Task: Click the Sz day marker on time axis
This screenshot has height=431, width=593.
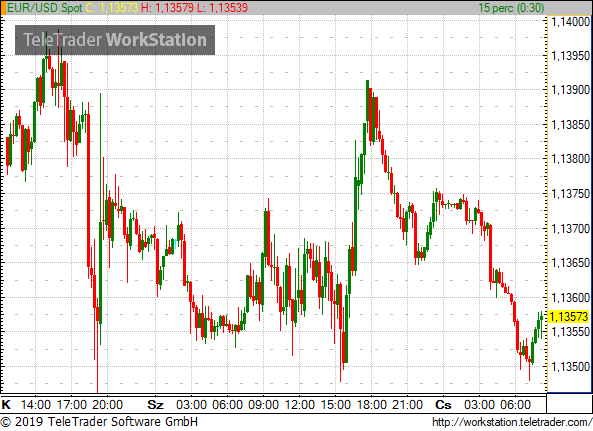Action: (x=155, y=405)
